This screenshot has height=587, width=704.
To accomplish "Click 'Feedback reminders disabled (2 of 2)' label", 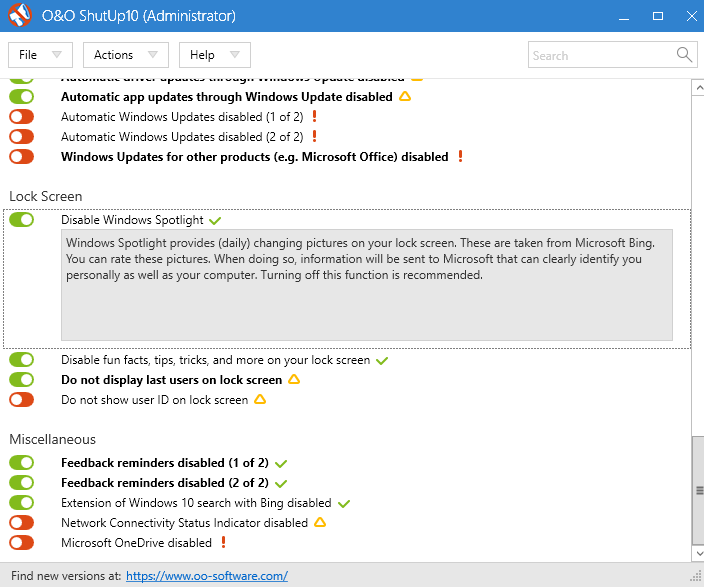I will 165,482.
